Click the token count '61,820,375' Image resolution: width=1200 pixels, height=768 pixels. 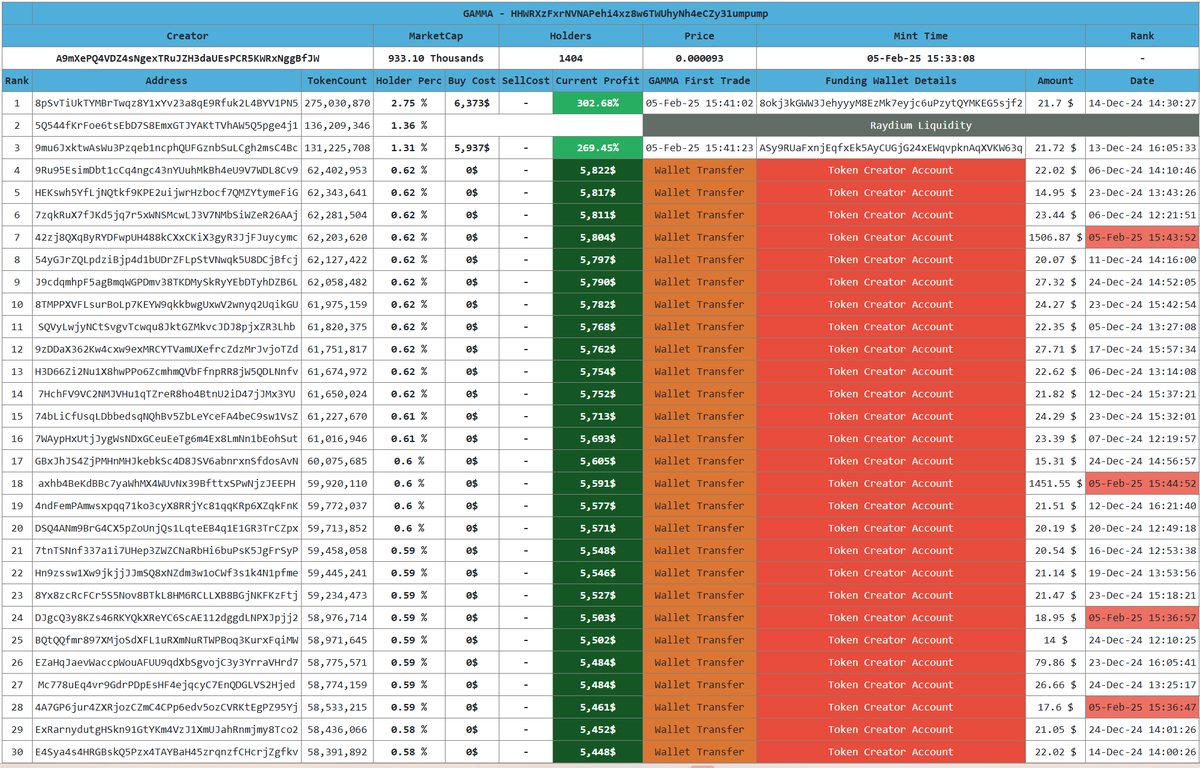[337, 327]
